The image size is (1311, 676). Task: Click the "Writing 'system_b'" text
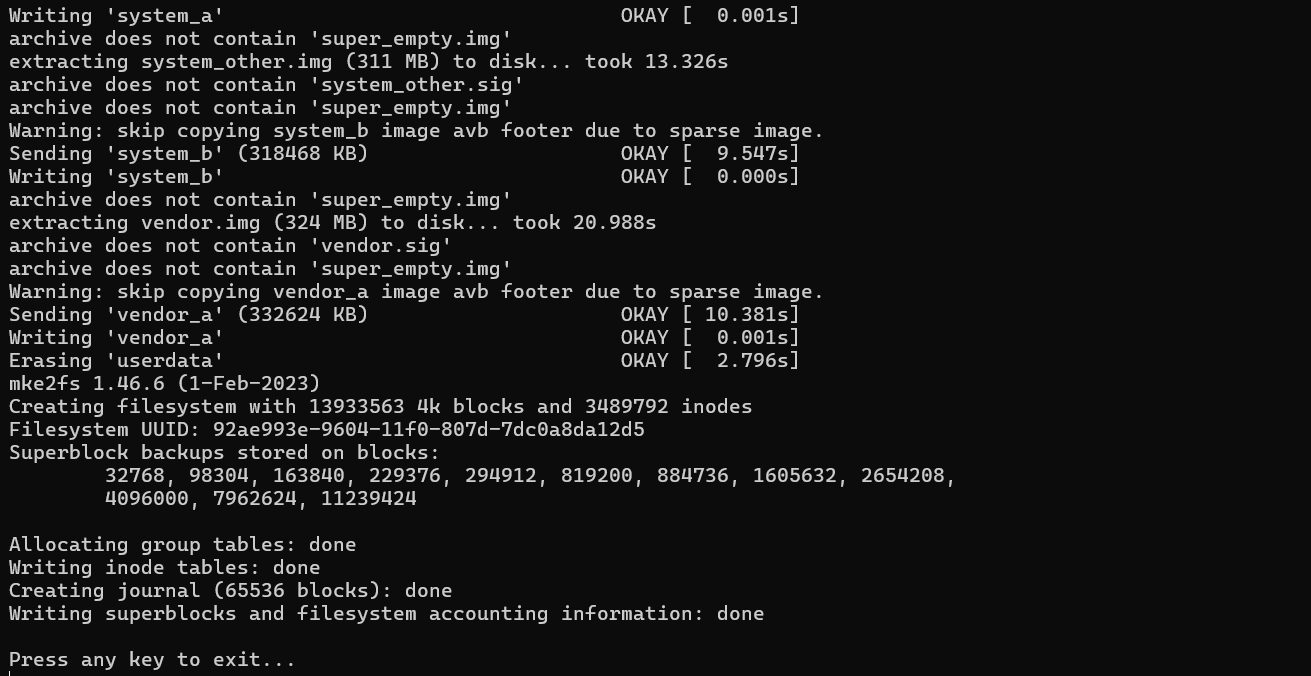pos(116,177)
